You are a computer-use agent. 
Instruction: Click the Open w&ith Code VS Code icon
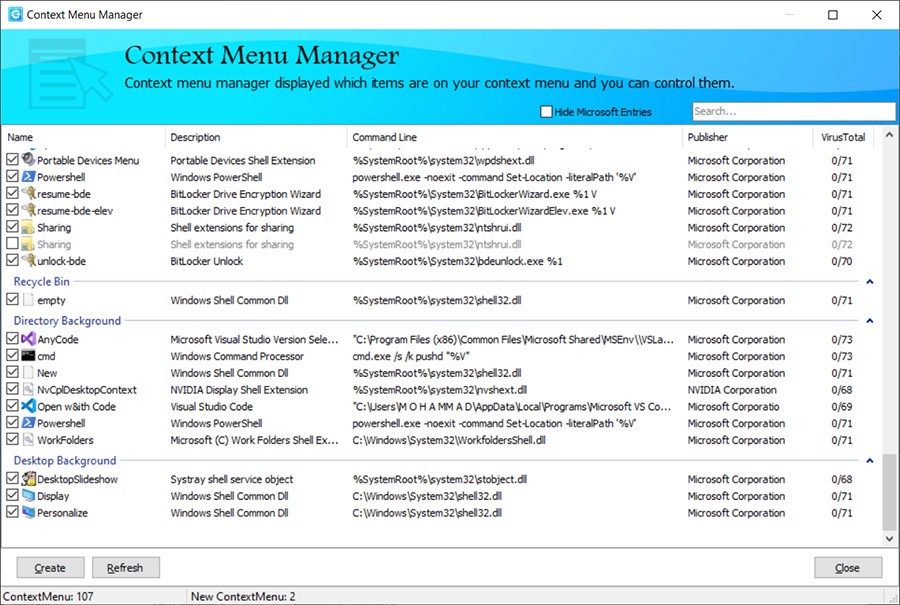[x=28, y=406]
